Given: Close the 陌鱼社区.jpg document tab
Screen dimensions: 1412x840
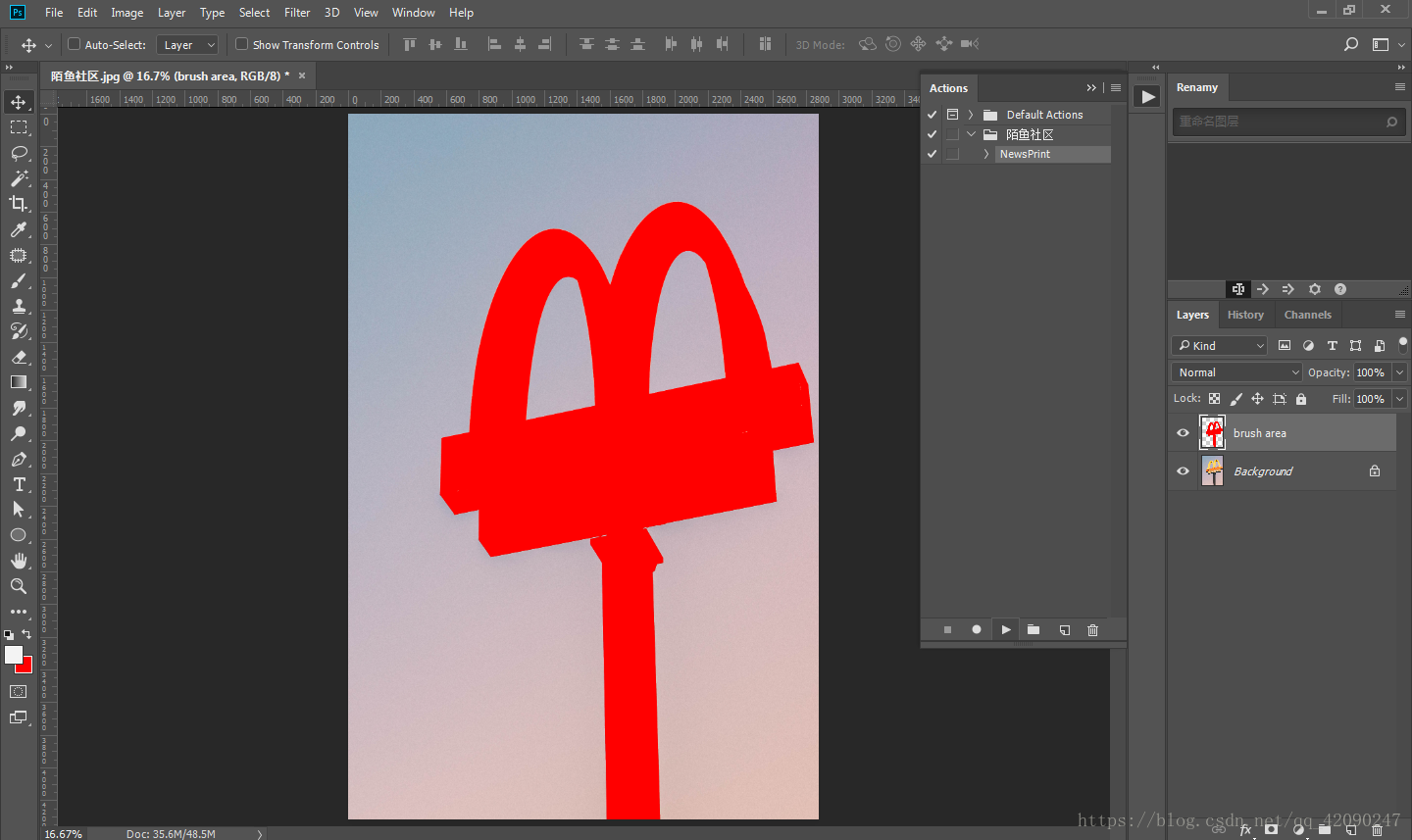Looking at the screenshot, I should tap(302, 75).
